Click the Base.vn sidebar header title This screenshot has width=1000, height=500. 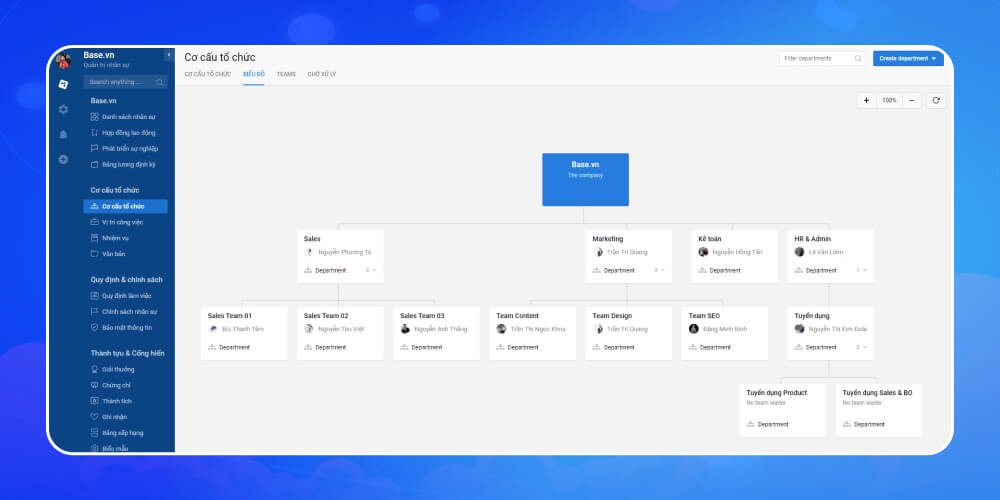(99, 55)
